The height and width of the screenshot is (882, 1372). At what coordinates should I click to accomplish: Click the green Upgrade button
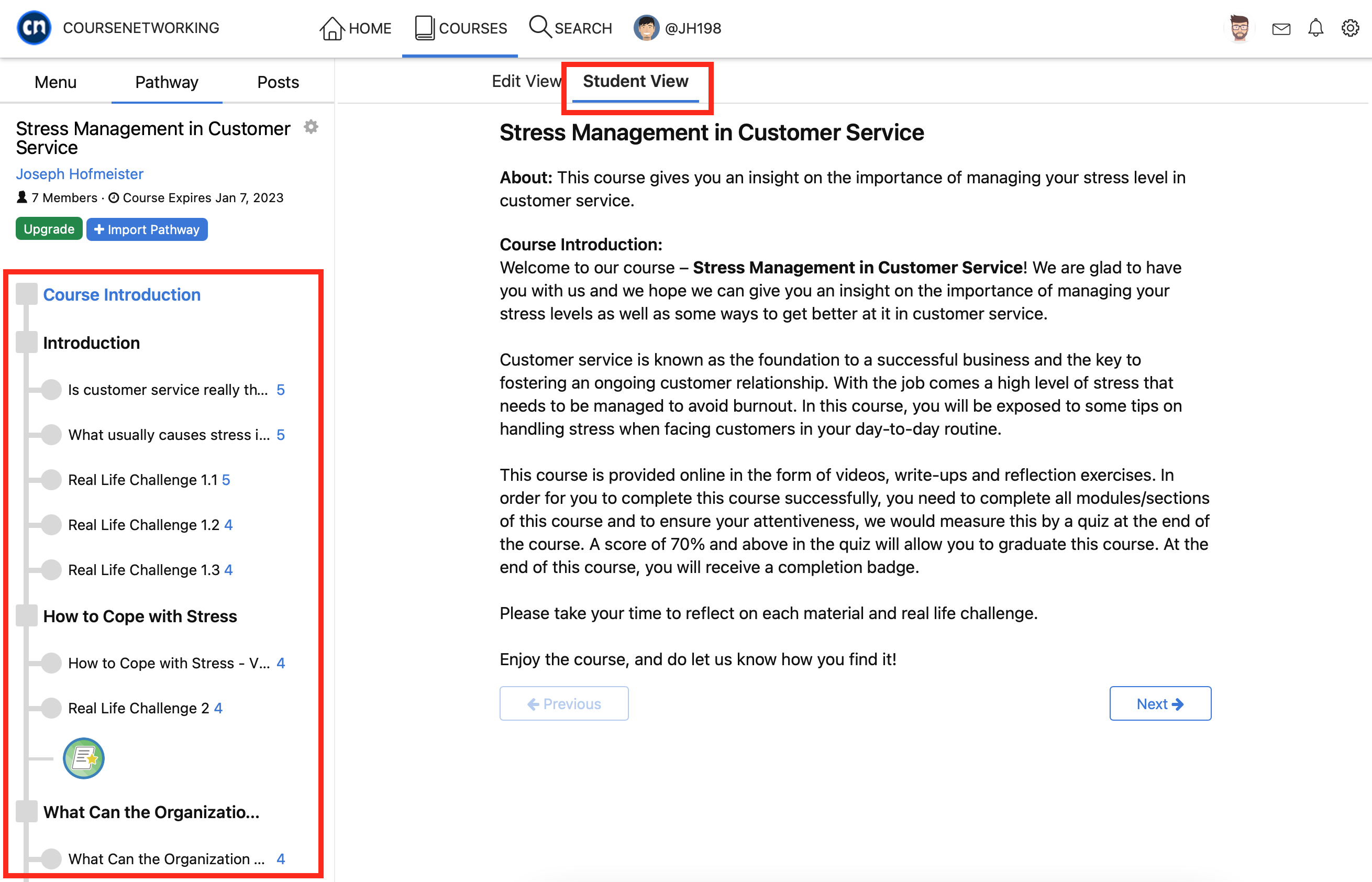49,229
